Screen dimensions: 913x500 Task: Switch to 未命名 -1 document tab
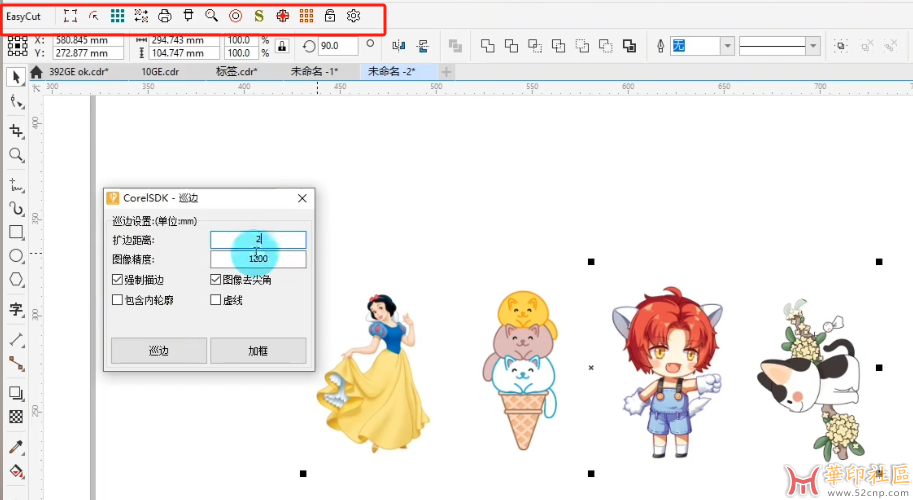(x=314, y=72)
